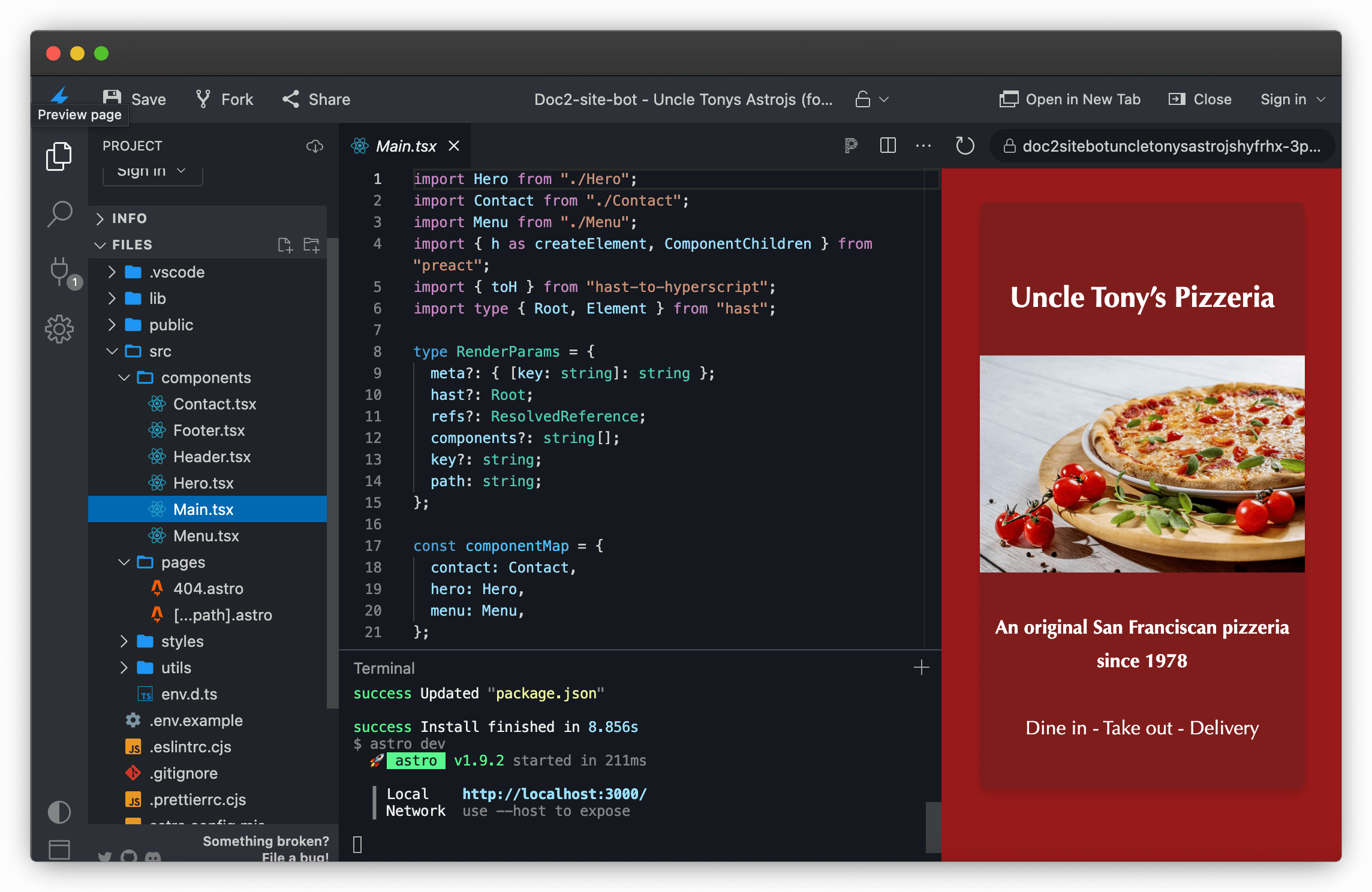Split the editor using the split-view icon
This screenshot has height=892, width=1372.
(887, 146)
